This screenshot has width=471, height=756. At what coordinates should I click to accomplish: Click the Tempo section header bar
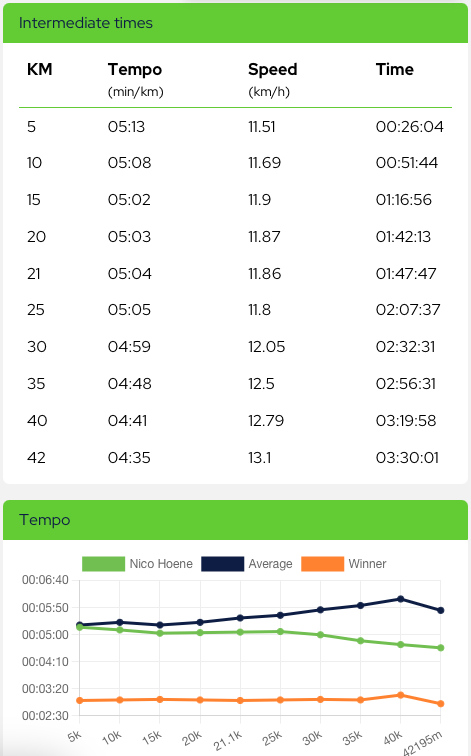pos(235,520)
